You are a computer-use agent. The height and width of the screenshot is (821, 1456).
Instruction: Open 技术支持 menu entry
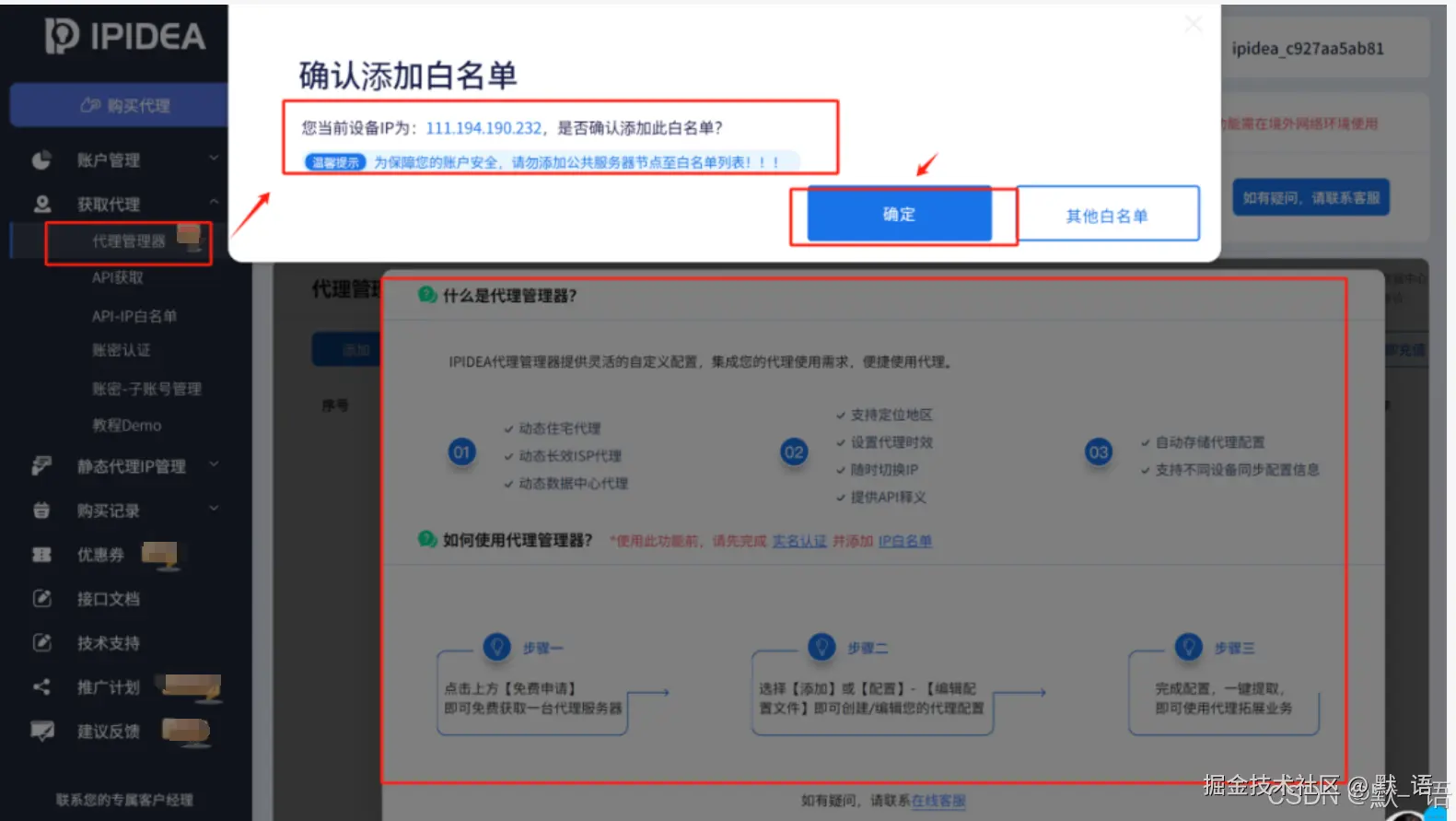tap(108, 643)
